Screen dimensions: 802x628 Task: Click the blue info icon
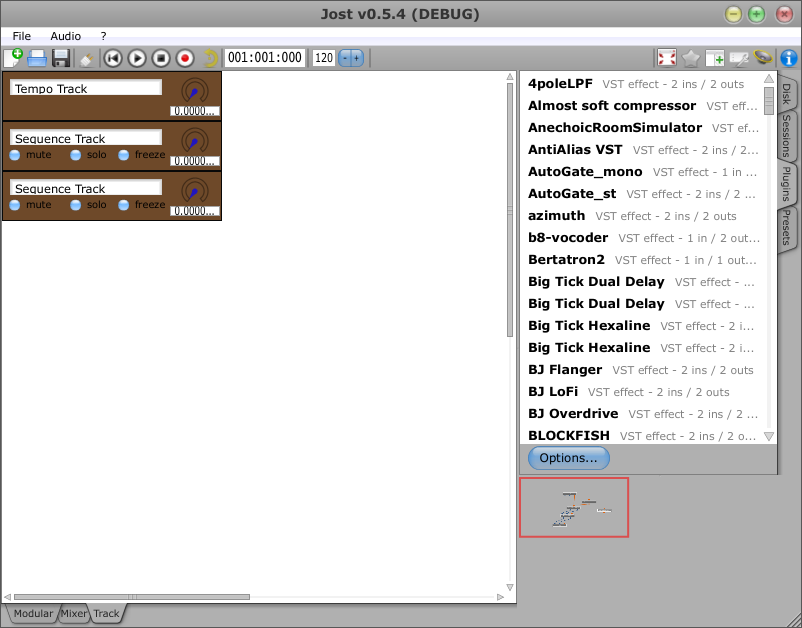788,58
